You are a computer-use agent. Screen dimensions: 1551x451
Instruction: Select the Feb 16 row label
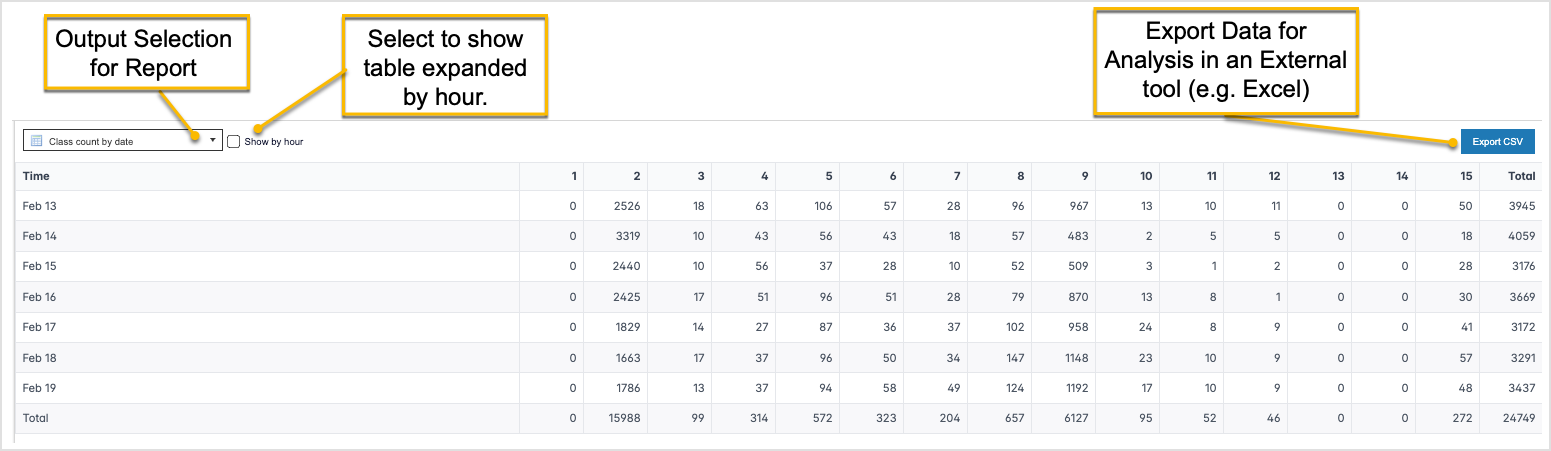pos(39,297)
